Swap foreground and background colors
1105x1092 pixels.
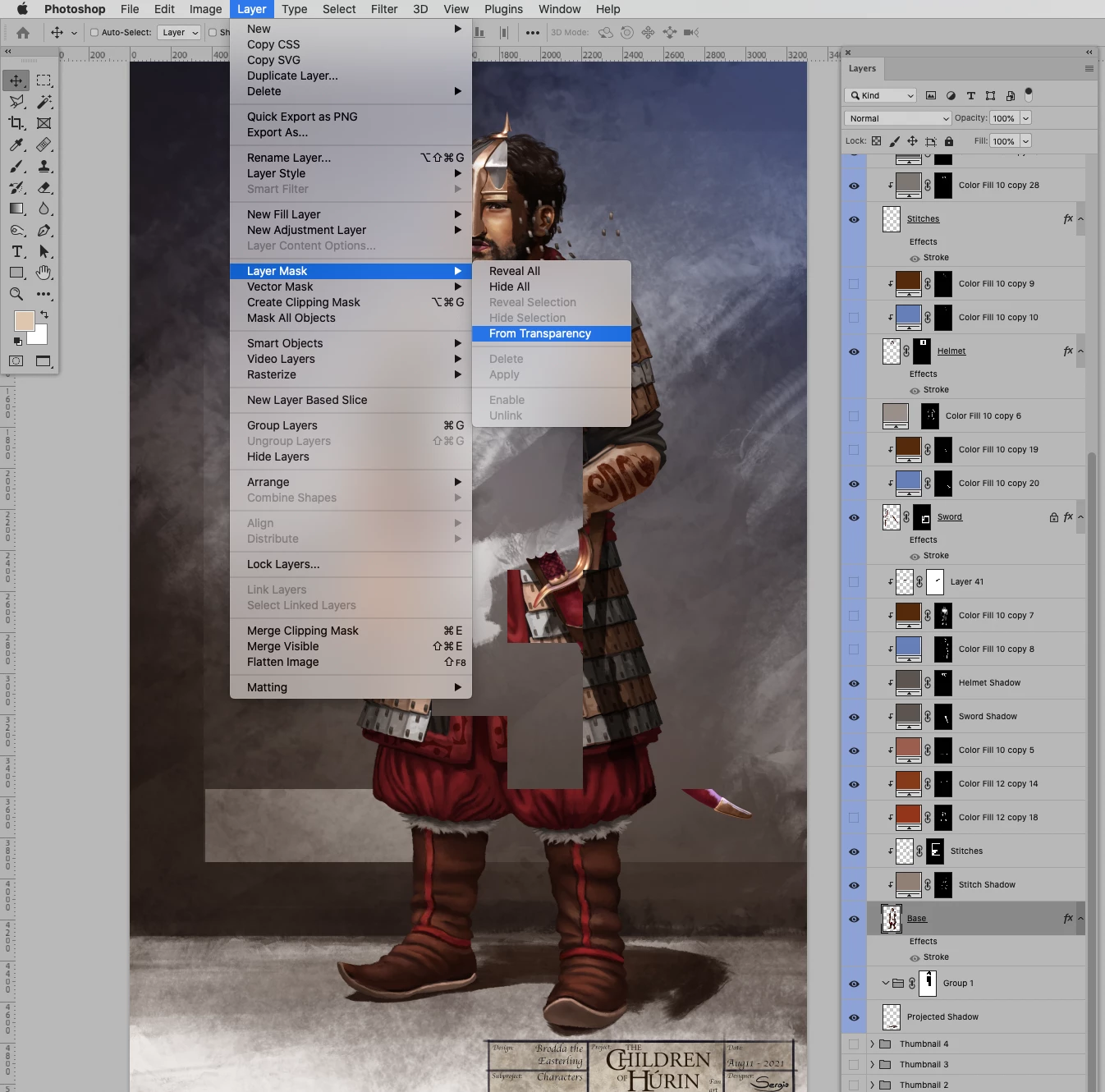44,314
